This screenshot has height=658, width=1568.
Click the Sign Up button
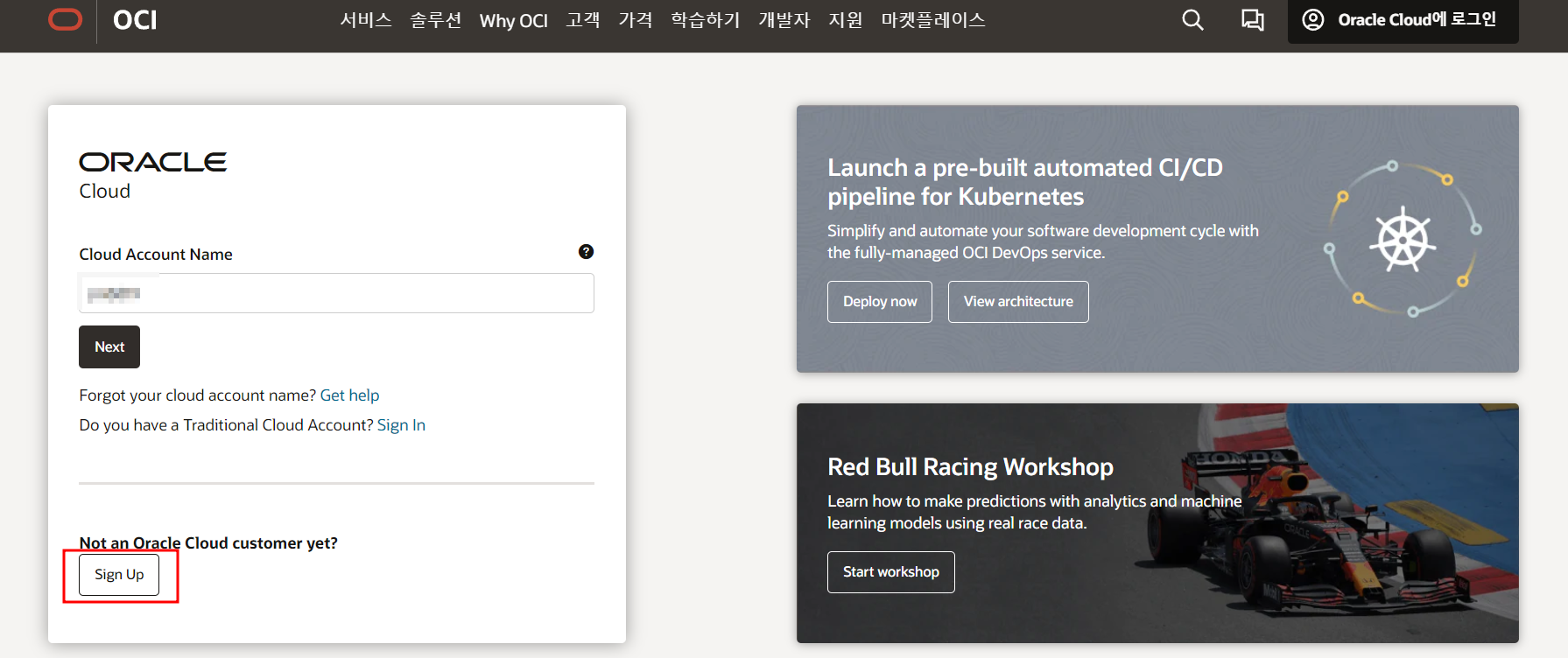pyautogui.click(x=119, y=575)
